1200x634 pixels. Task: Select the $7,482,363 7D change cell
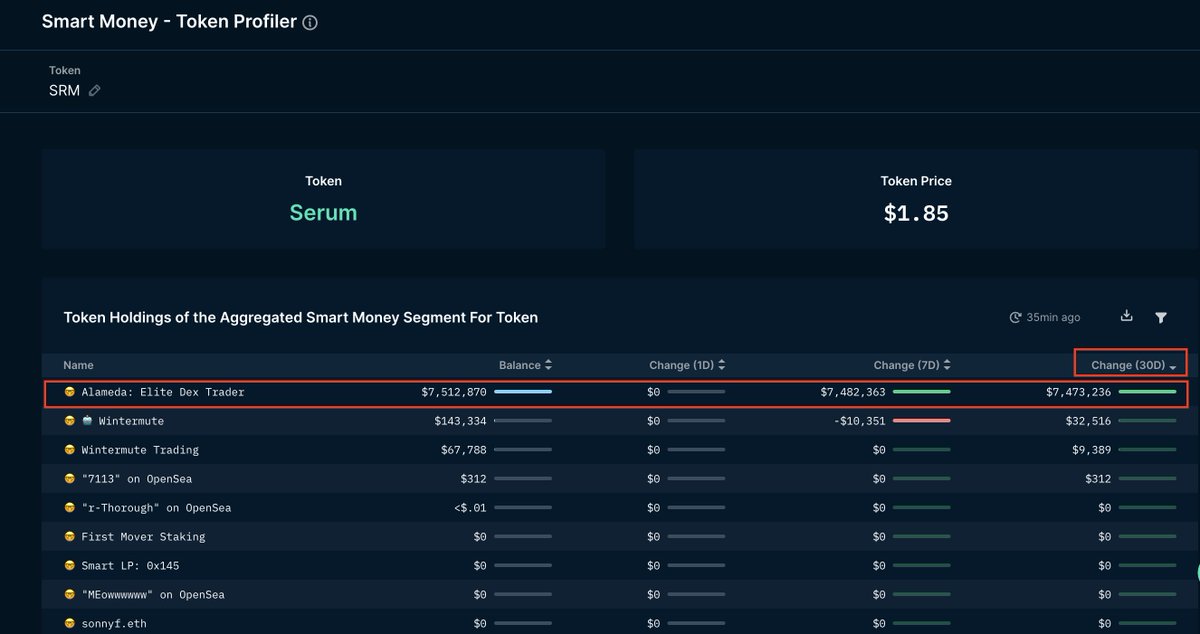point(852,393)
